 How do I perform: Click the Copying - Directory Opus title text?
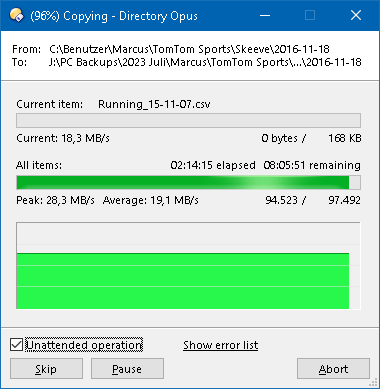(114, 16)
